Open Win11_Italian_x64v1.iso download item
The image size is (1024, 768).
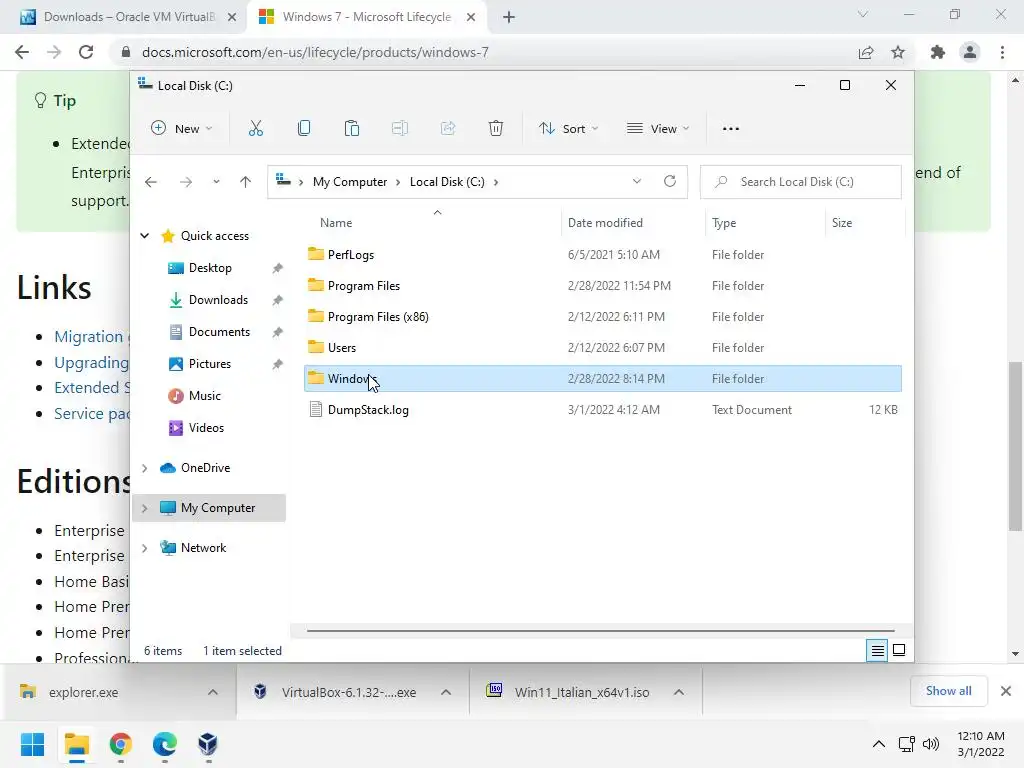point(582,692)
